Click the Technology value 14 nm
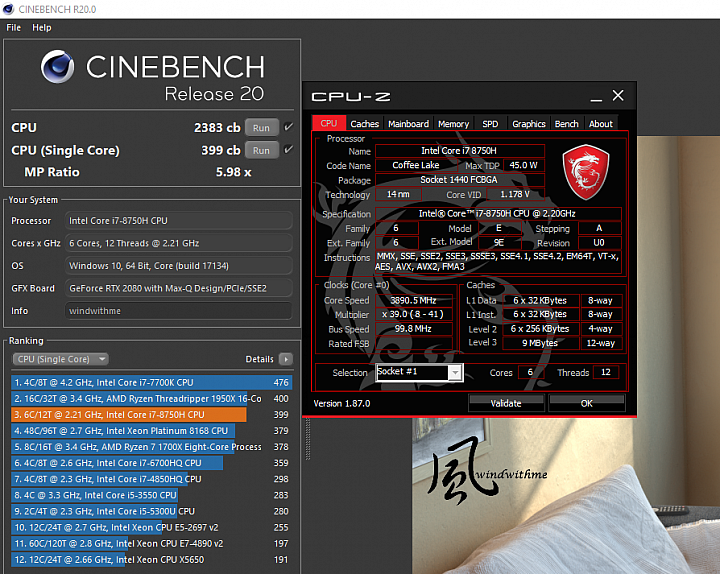The width and height of the screenshot is (720, 574). pyautogui.click(x=398, y=194)
